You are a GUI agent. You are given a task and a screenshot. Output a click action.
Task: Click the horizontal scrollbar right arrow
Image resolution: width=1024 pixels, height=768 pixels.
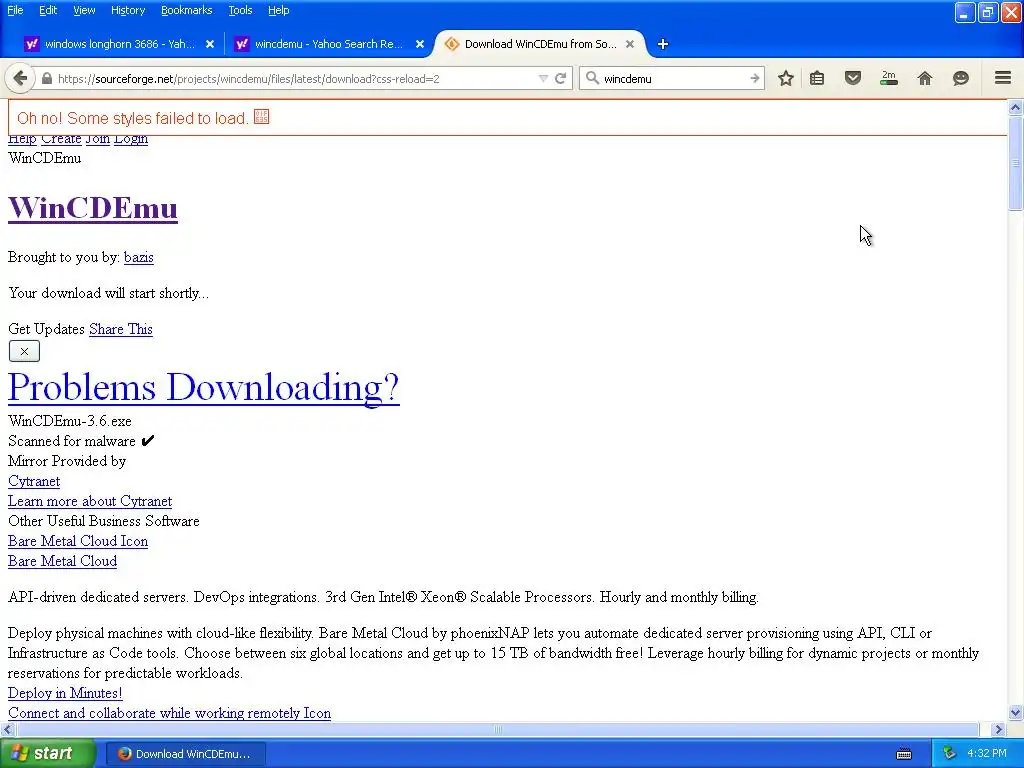pyautogui.click(x=999, y=729)
